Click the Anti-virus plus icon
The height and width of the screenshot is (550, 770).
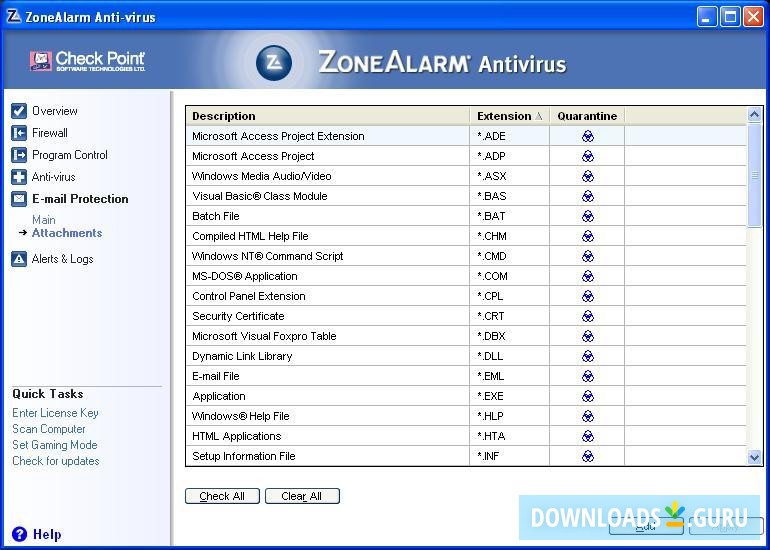[x=19, y=177]
